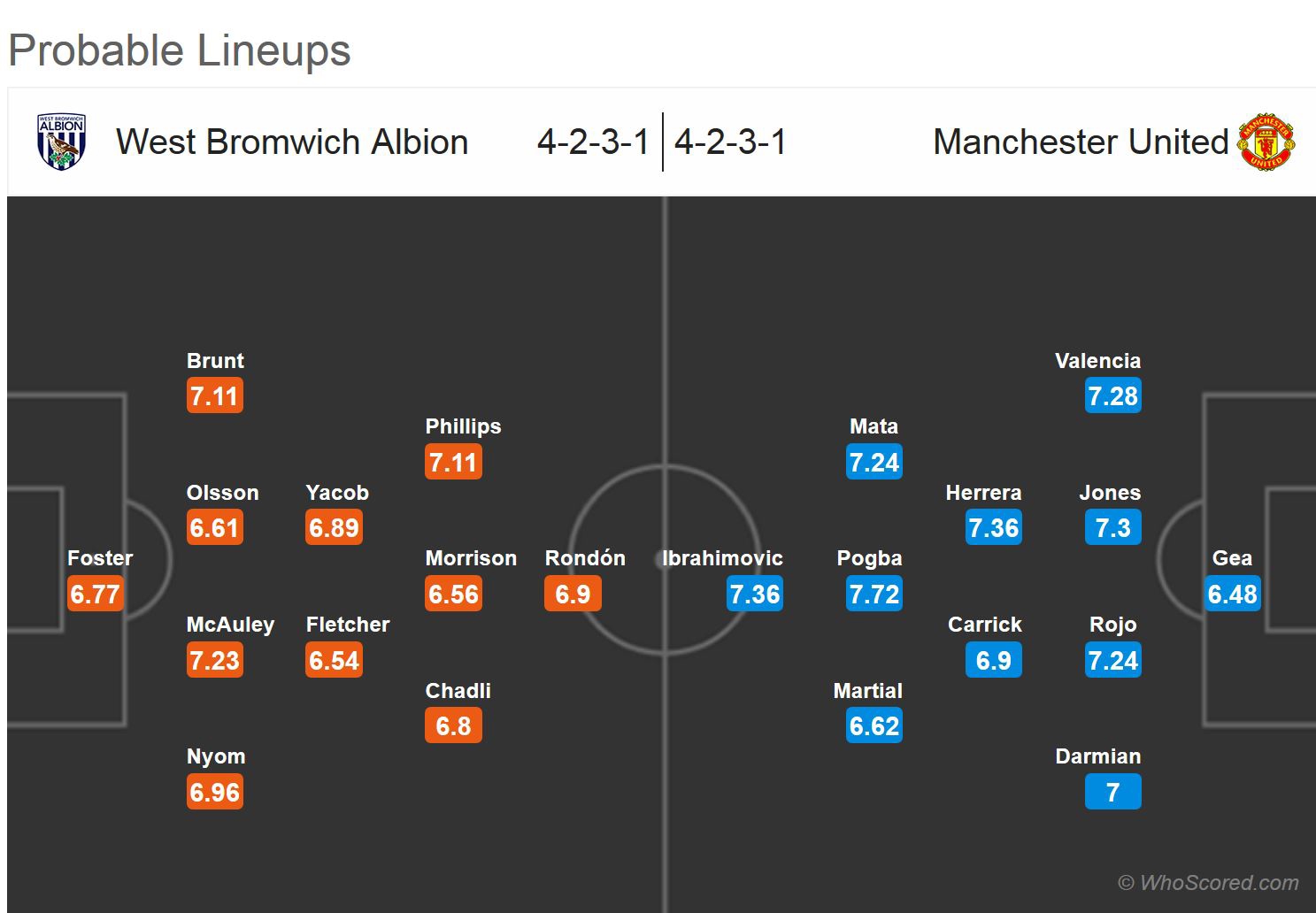Screen dimensions: 1316x913
Task: Select player name McAuley
Action: 230,625
